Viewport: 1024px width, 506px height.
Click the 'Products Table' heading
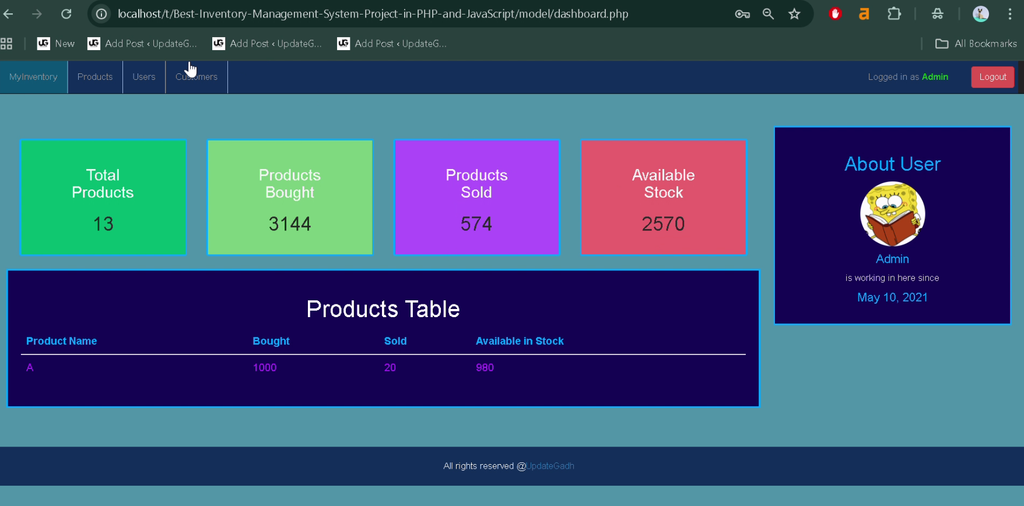pos(383,309)
